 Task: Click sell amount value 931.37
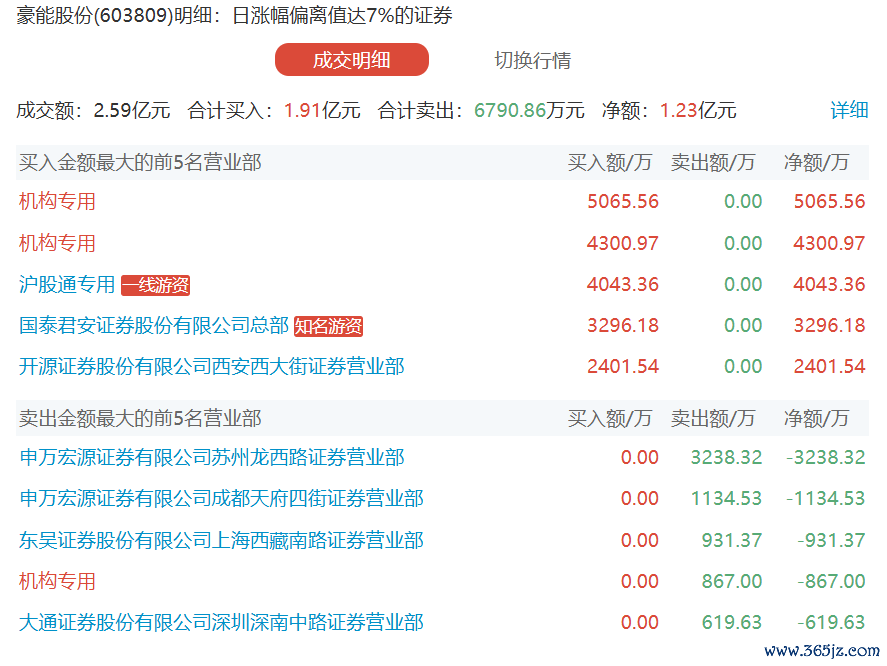tap(732, 540)
